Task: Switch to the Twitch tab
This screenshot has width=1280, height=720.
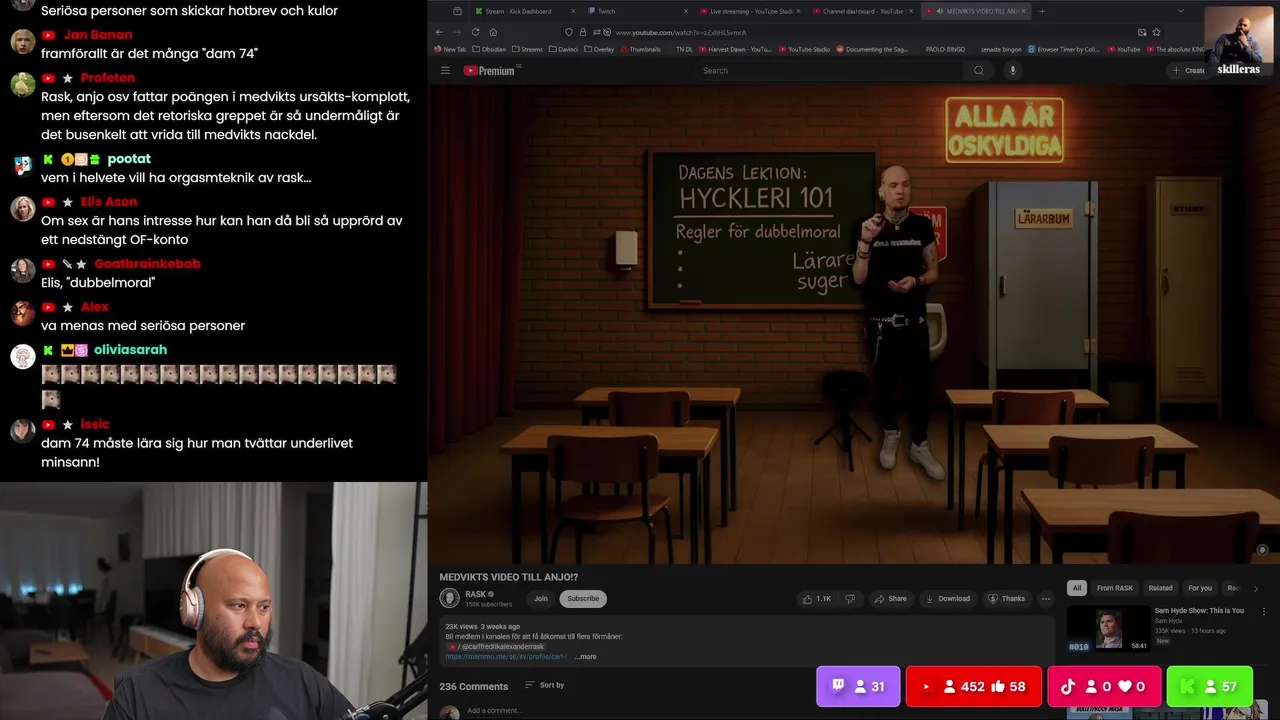Action: click(x=639, y=11)
